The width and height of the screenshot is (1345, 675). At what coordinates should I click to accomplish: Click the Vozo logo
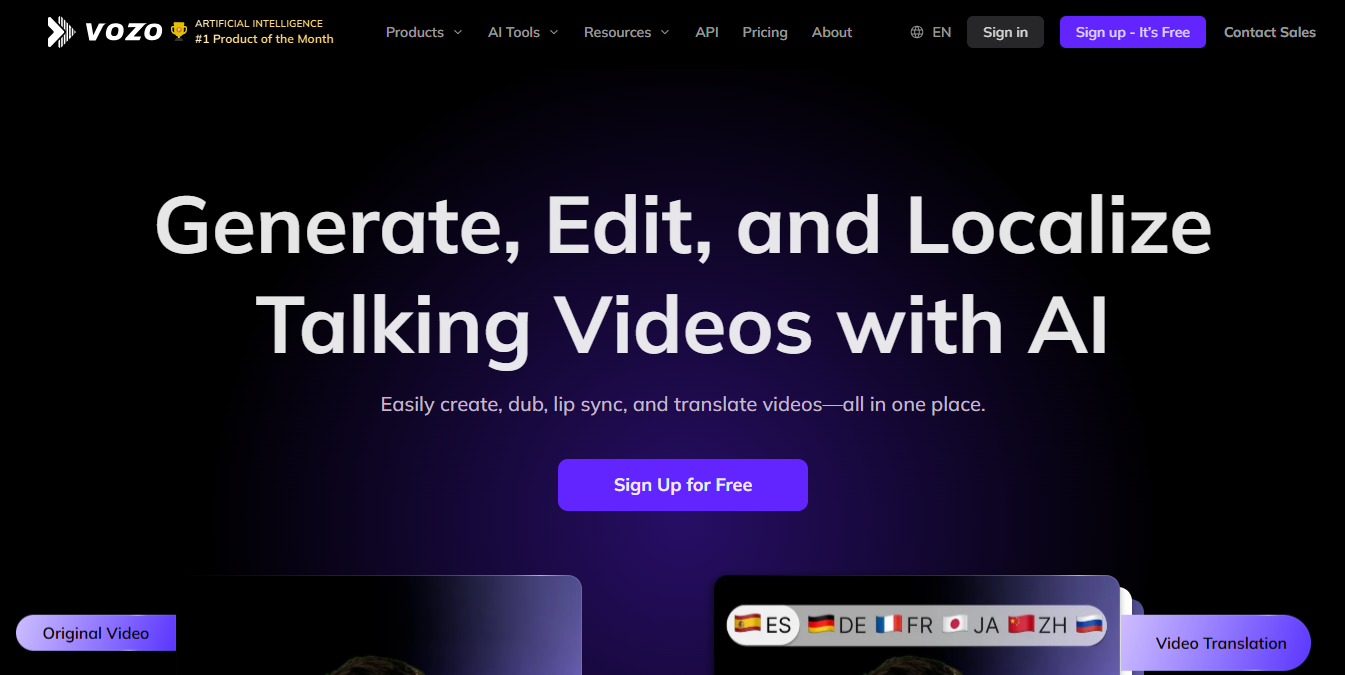[104, 32]
